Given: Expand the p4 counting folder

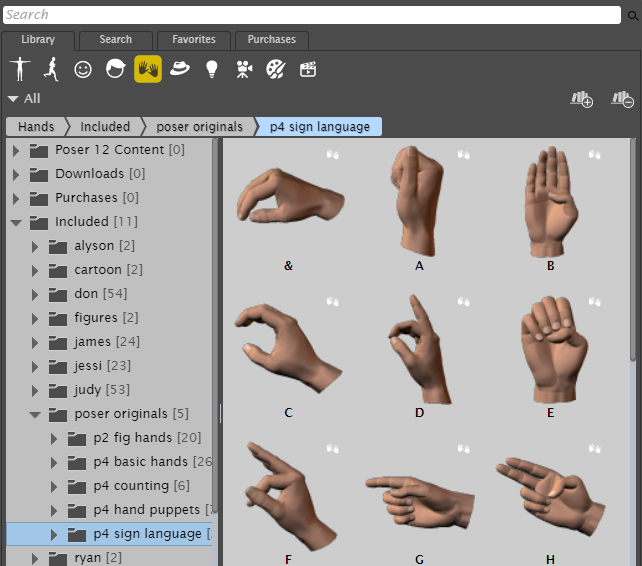Looking at the screenshot, I should [55, 486].
